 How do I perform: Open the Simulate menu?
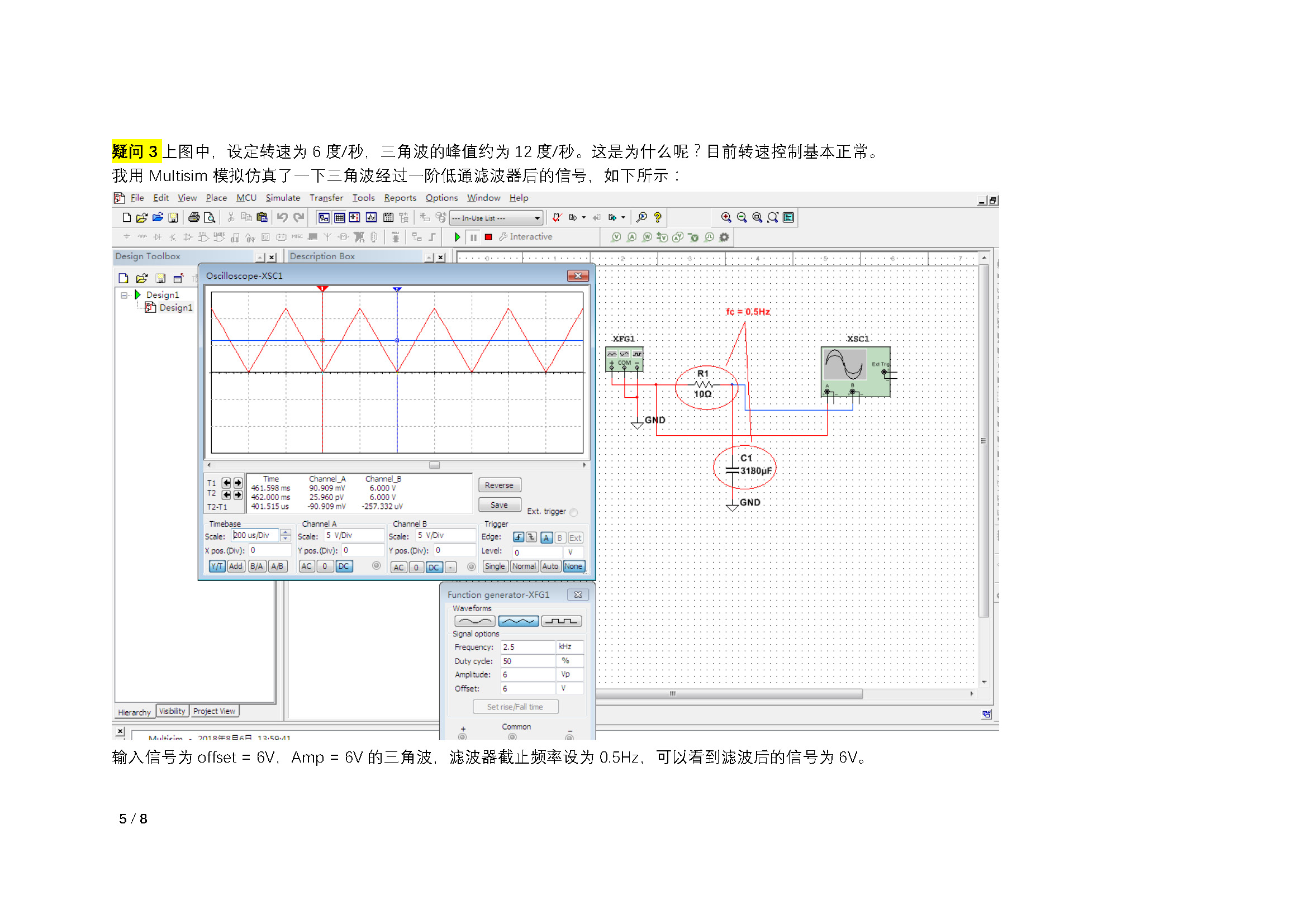pos(283,198)
